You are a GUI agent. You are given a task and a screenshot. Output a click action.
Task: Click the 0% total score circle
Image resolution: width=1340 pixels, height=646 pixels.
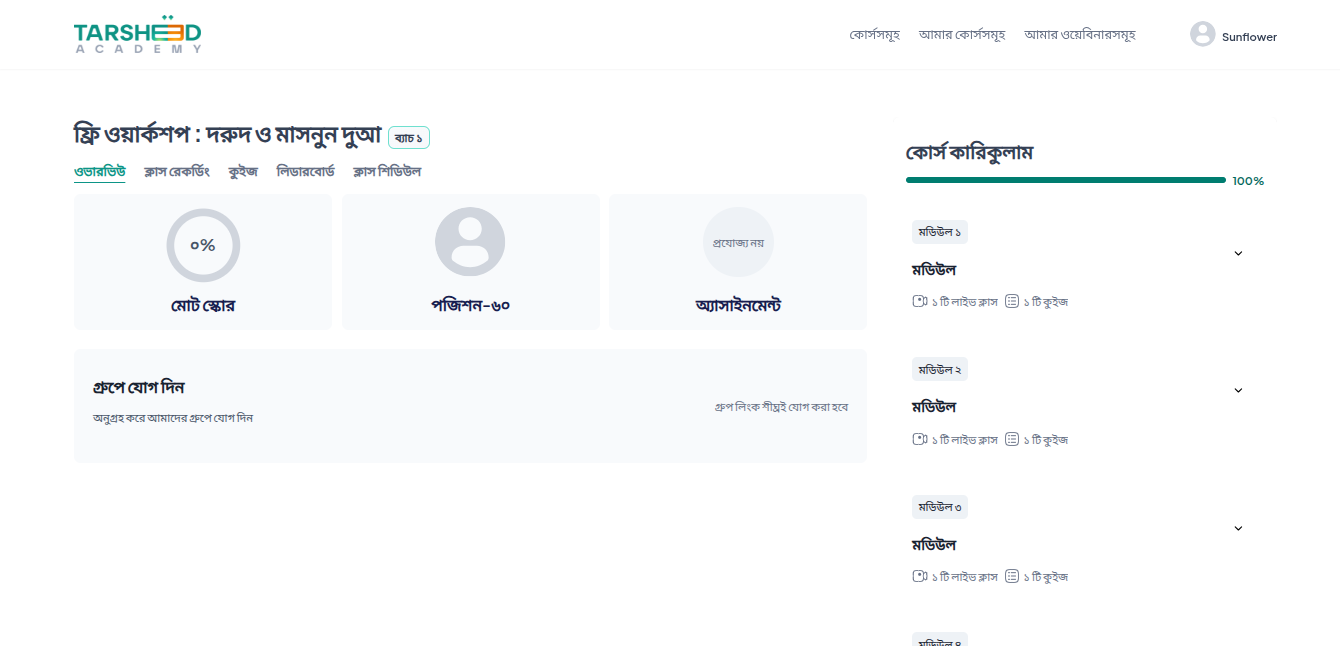click(x=203, y=245)
